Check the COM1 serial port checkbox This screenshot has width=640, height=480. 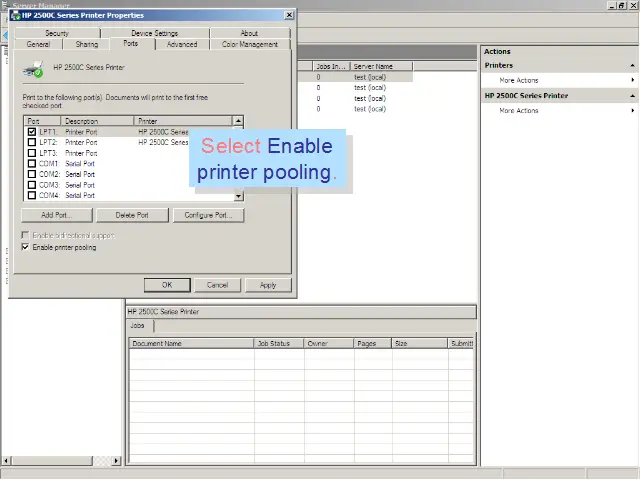click(x=32, y=163)
